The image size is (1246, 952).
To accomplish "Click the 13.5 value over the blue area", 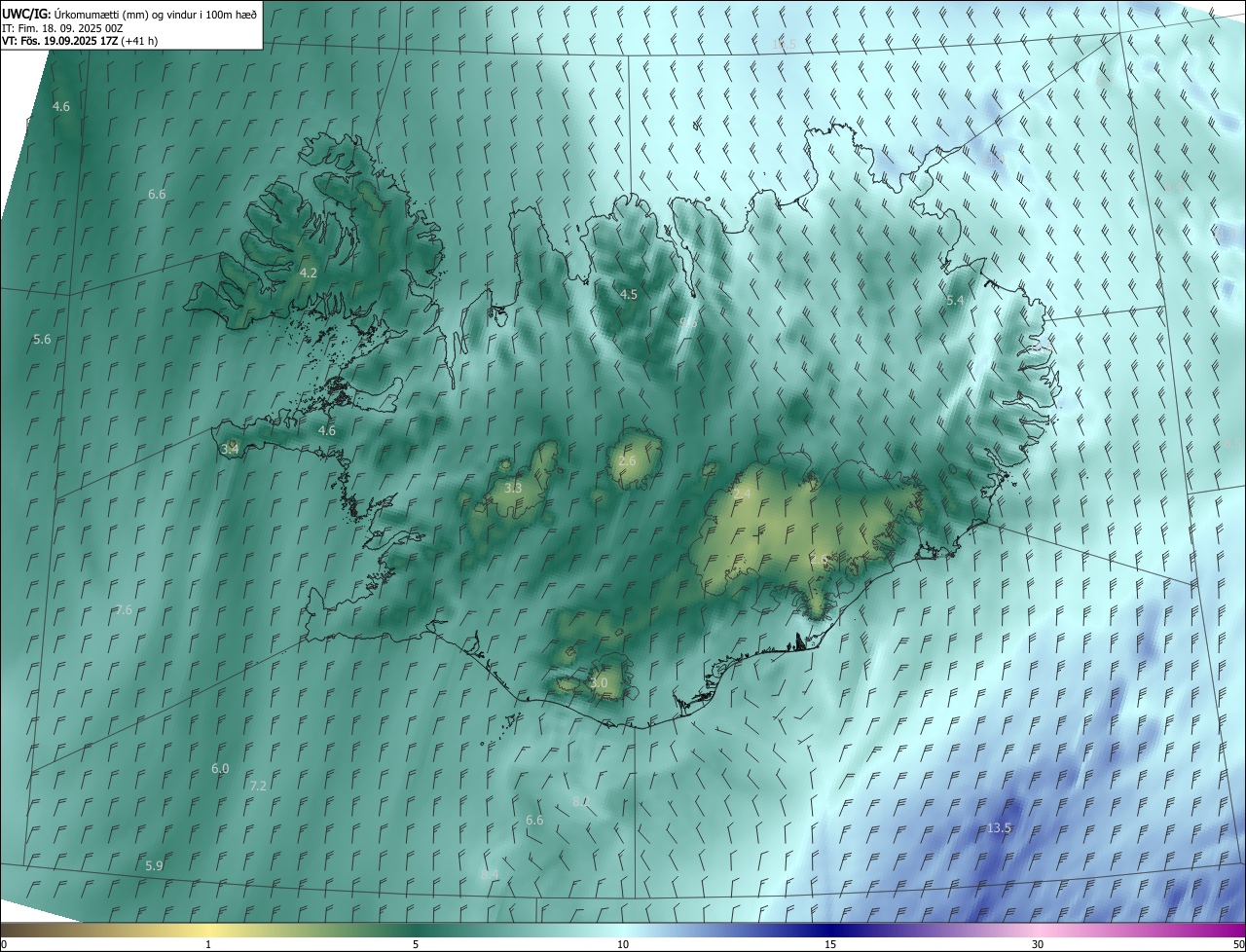I will [x=1000, y=828].
